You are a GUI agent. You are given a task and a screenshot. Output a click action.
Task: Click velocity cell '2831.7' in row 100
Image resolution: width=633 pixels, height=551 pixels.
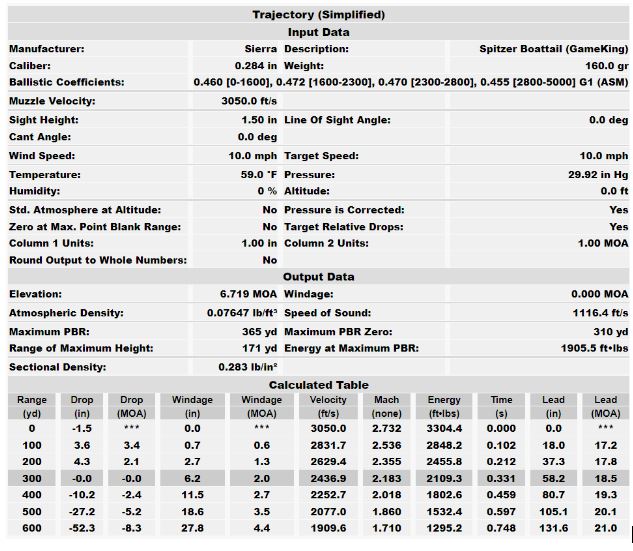click(x=328, y=446)
